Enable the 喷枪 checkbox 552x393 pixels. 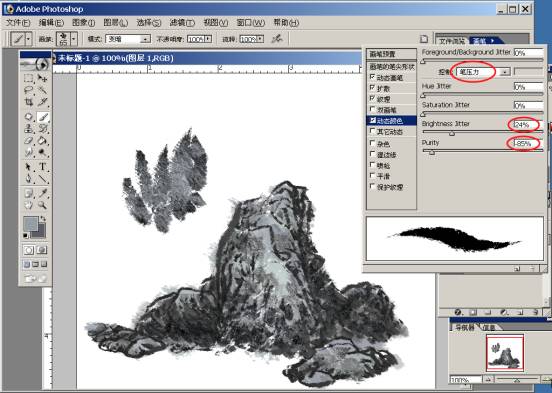[x=372, y=165]
